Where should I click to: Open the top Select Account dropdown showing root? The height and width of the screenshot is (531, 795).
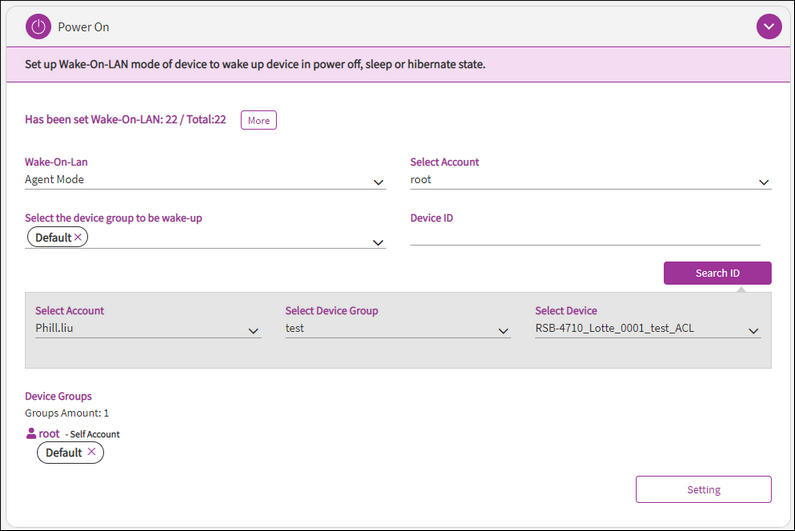click(763, 182)
